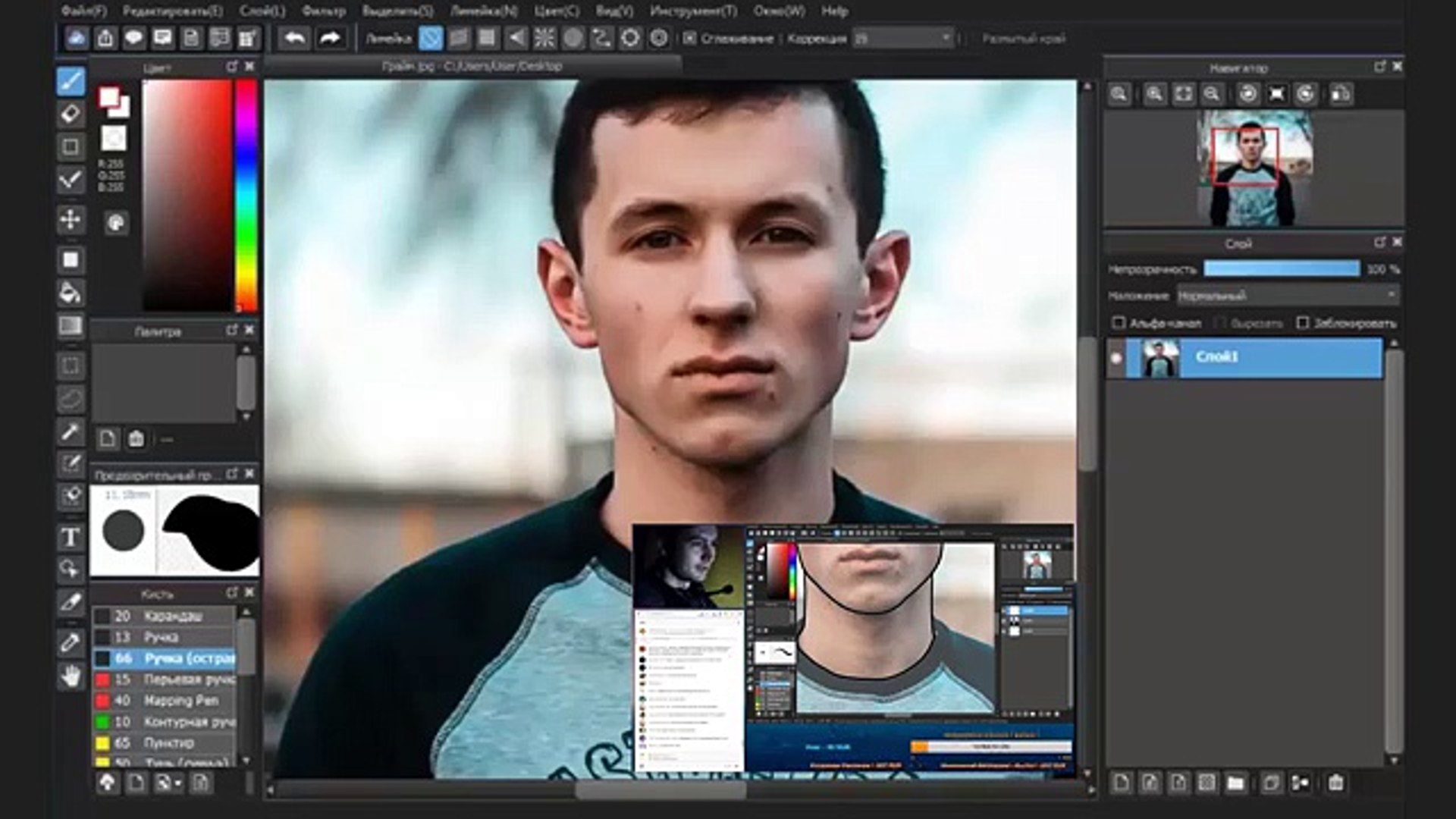Enable the Заблокировать checkbox
Image resolution: width=1456 pixels, height=819 pixels.
pyautogui.click(x=1303, y=323)
